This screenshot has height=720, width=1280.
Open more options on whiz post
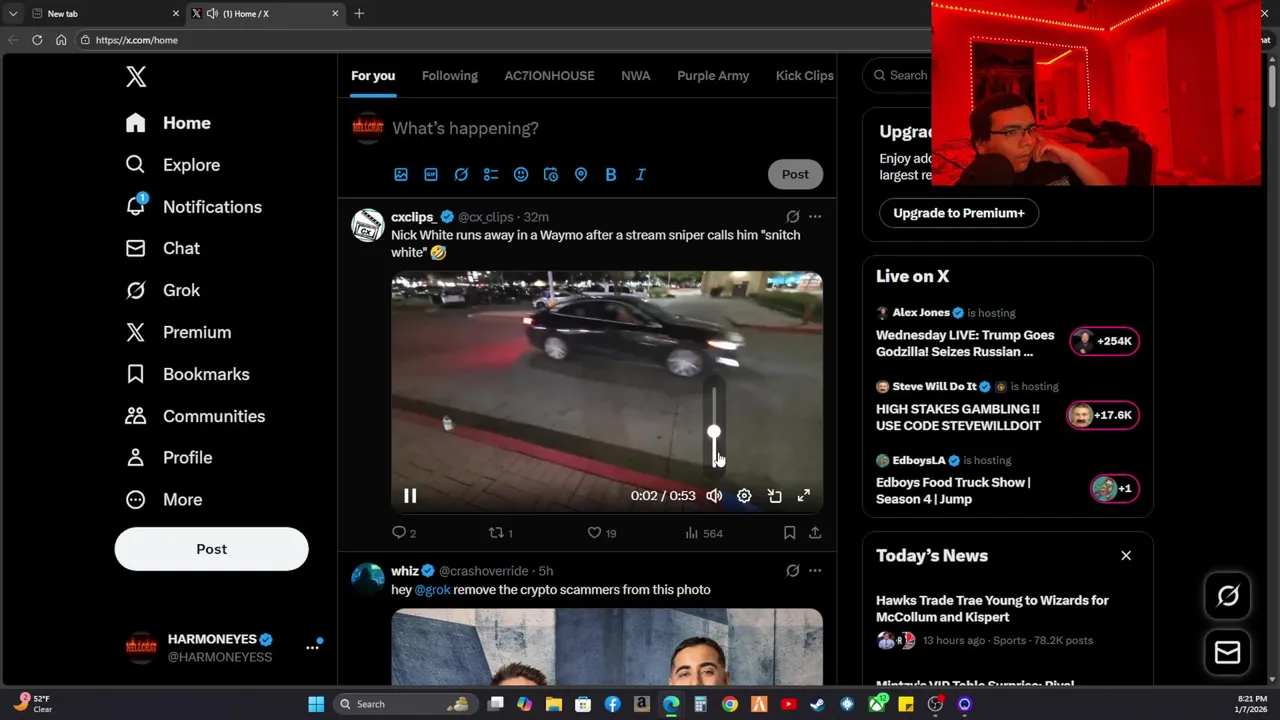[815, 571]
